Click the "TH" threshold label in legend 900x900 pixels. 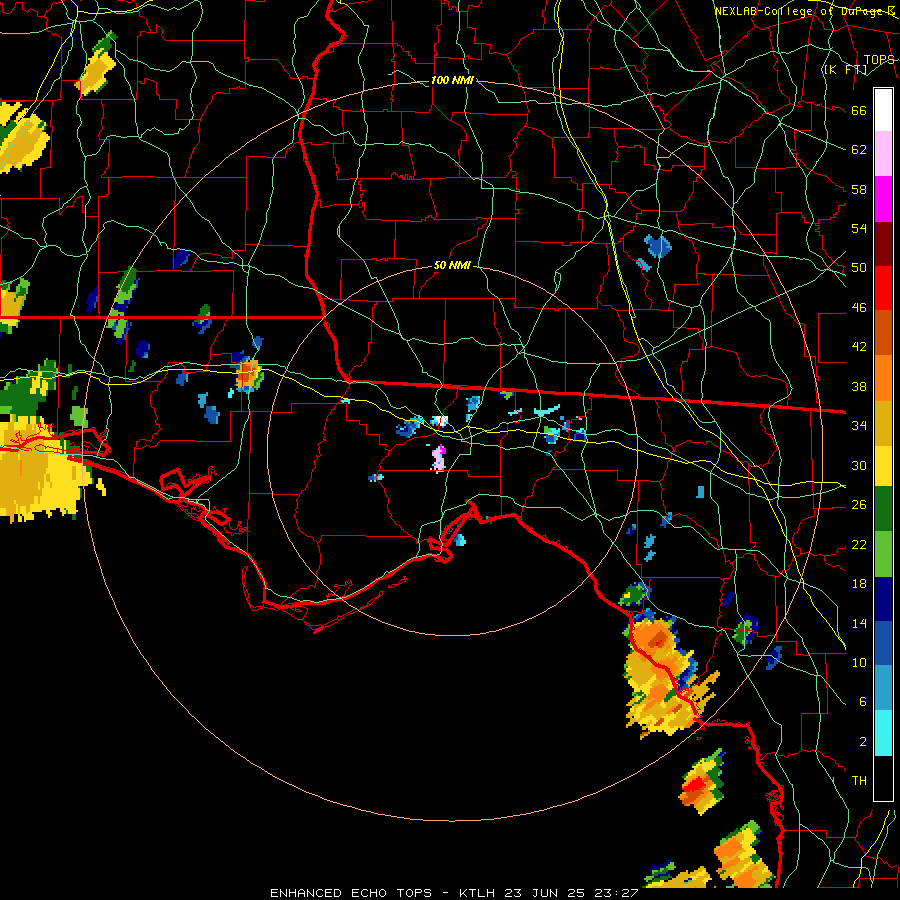[859, 781]
